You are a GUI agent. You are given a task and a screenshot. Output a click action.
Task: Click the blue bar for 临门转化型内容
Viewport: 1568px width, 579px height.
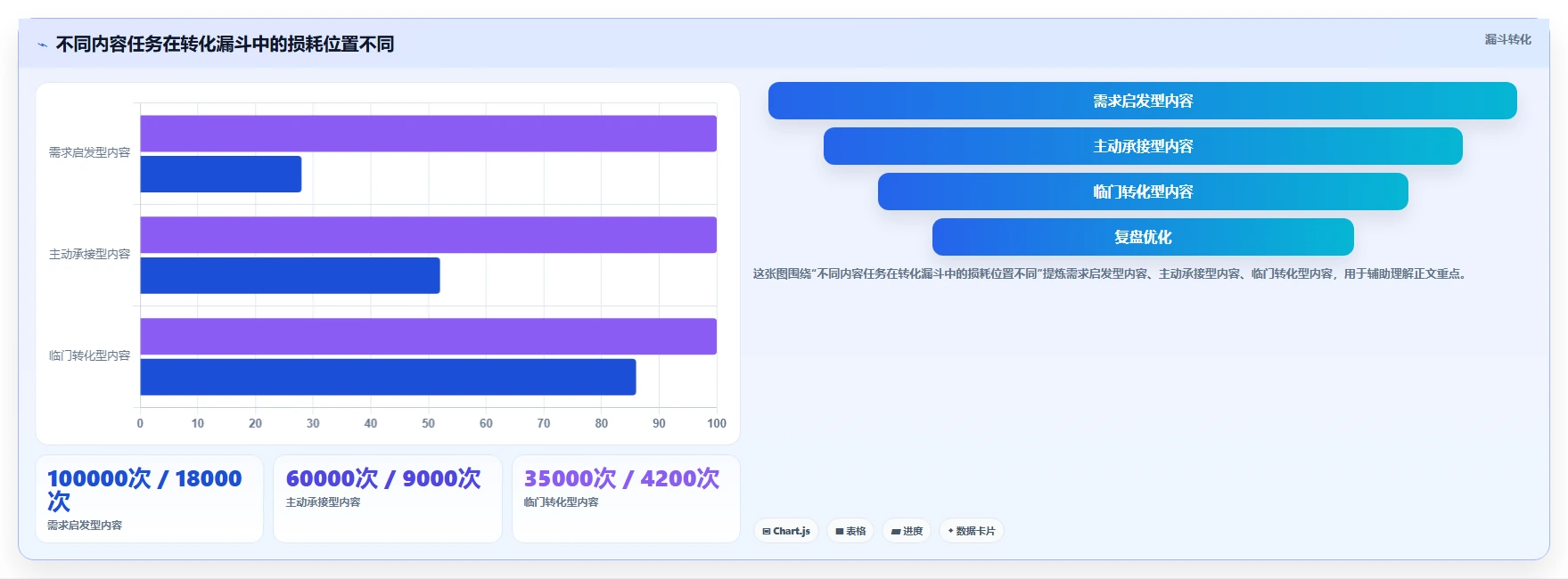pyautogui.click(x=388, y=377)
